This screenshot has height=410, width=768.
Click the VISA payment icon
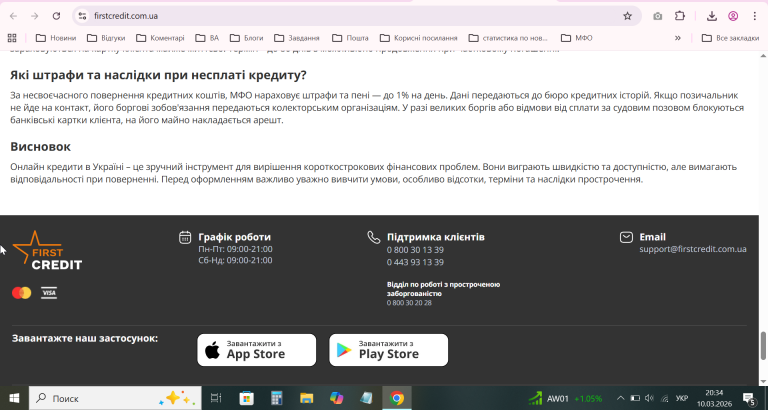pos(49,293)
